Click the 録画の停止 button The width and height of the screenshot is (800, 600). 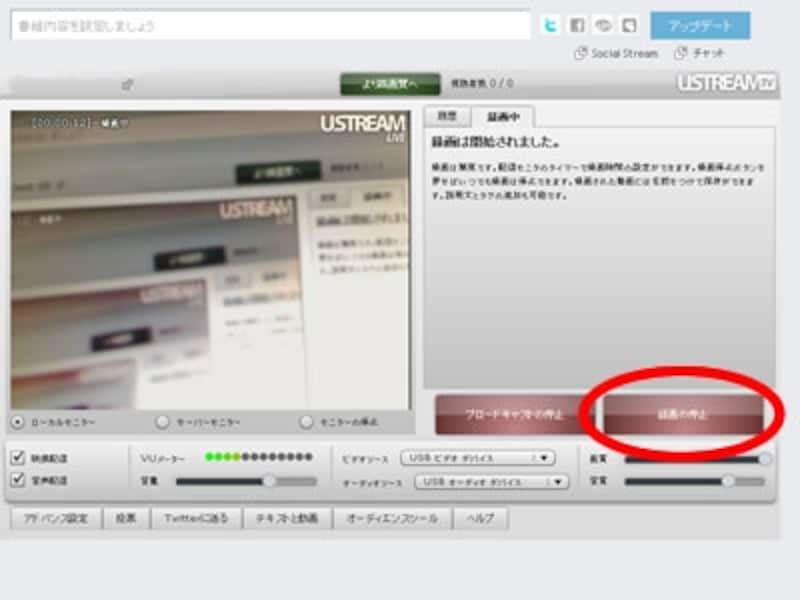(683, 414)
